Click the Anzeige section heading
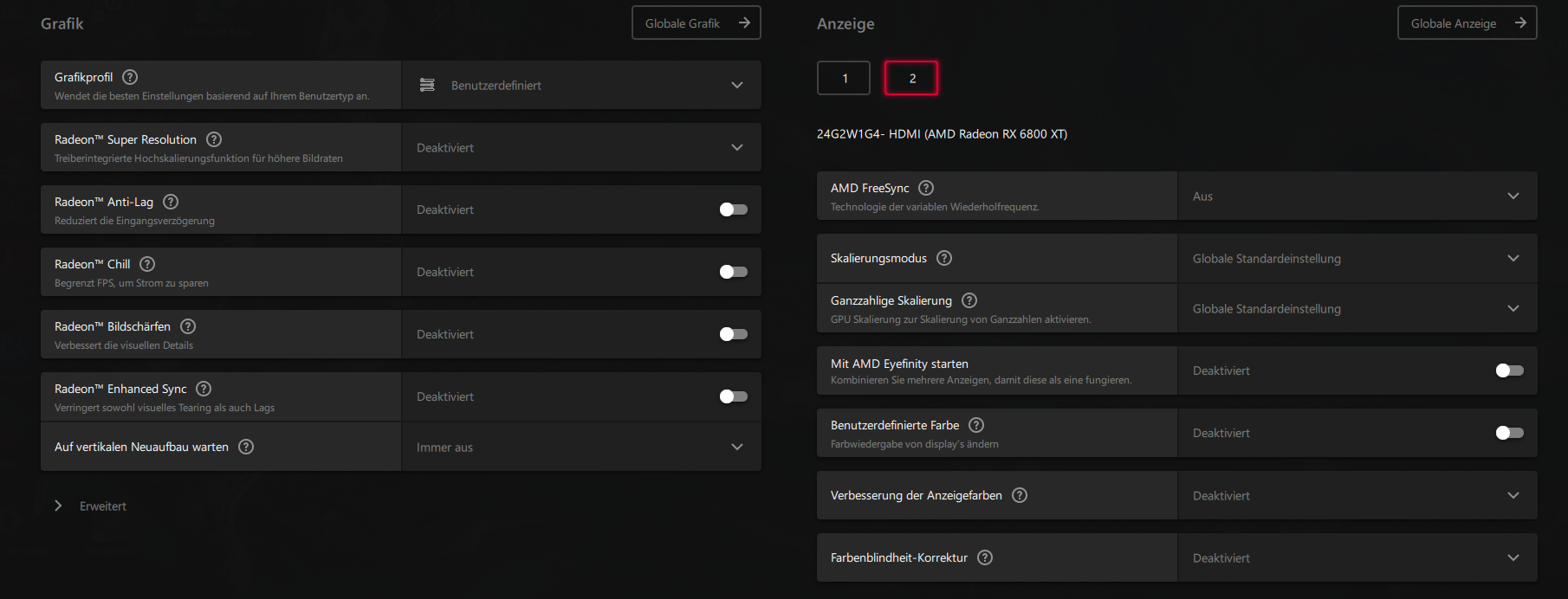 coord(846,23)
